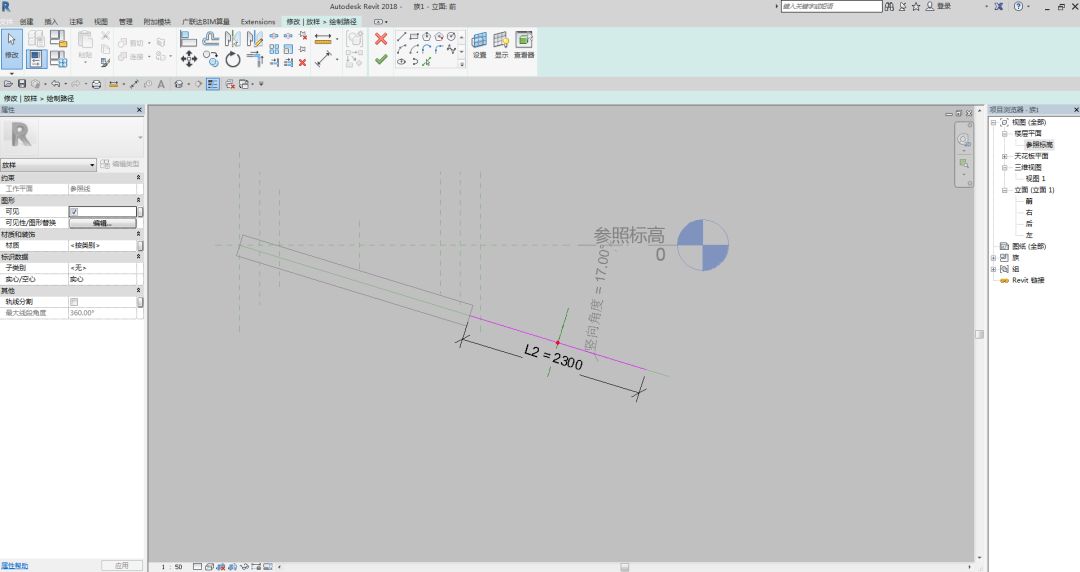Click the Mirror Pick Axis tool
Image resolution: width=1080 pixels, height=572 pixels.
(233, 39)
